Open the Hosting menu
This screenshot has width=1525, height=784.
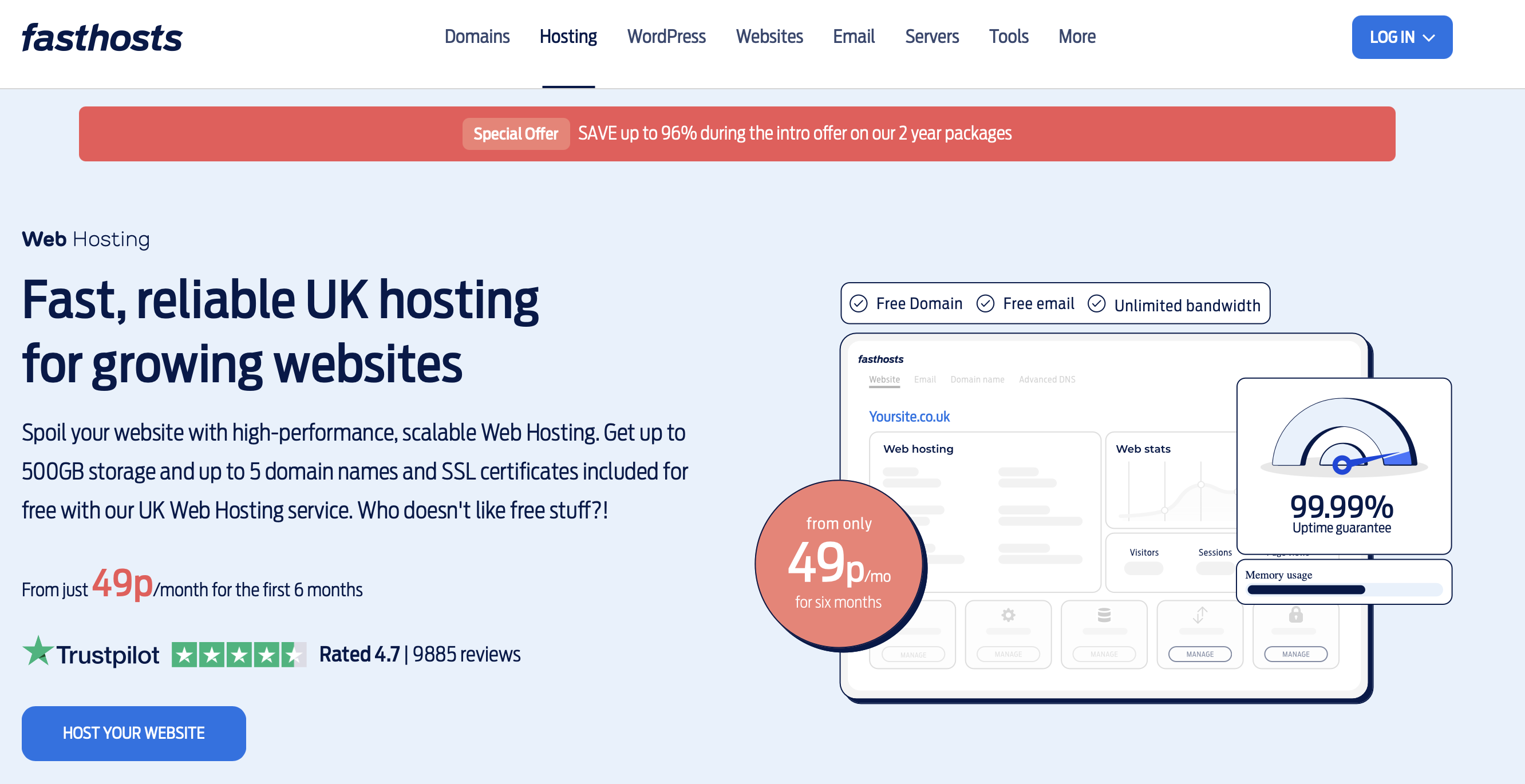click(568, 37)
